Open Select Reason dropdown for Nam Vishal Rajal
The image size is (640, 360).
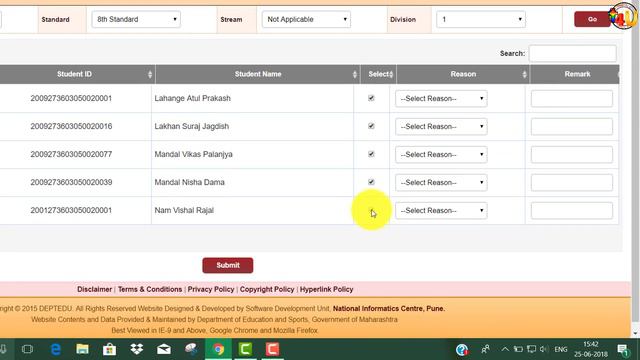point(441,211)
